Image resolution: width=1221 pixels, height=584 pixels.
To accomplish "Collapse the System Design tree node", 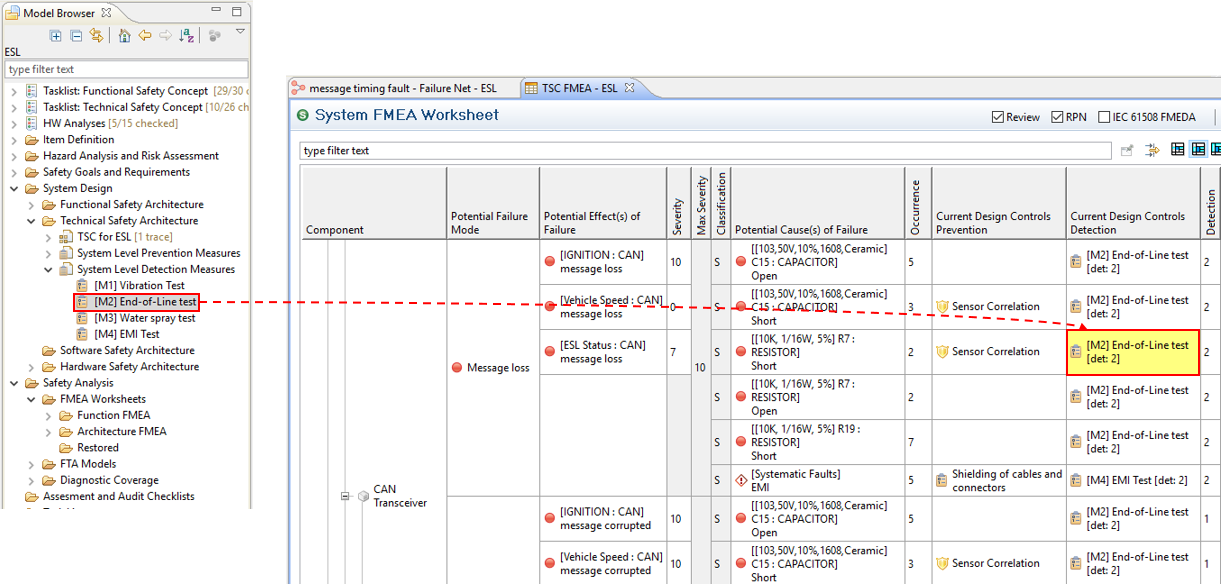I will pyautogui.click(x=14, y=188).
